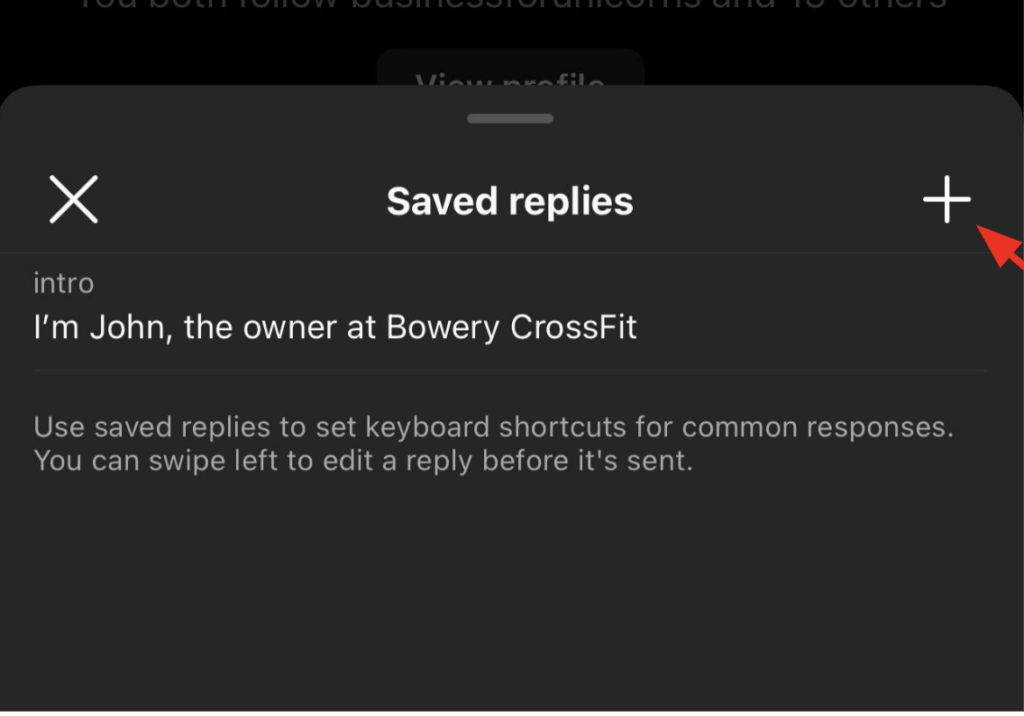Viewport: 1024px width, 716px height.
Task: Click header space between X and title
Action: pyautogui.click(x=240, y=201)
